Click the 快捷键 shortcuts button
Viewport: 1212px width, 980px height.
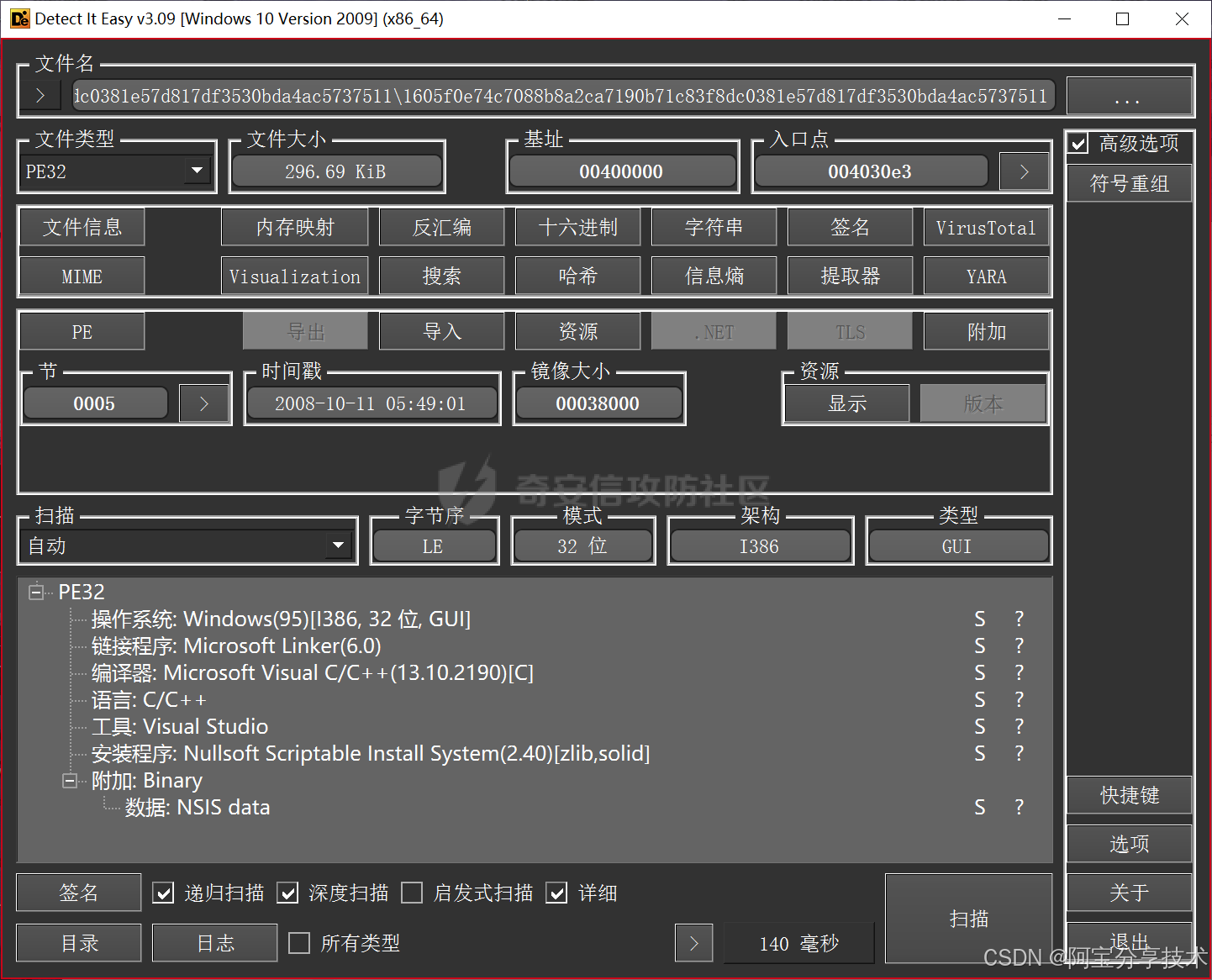(1130, 795)
